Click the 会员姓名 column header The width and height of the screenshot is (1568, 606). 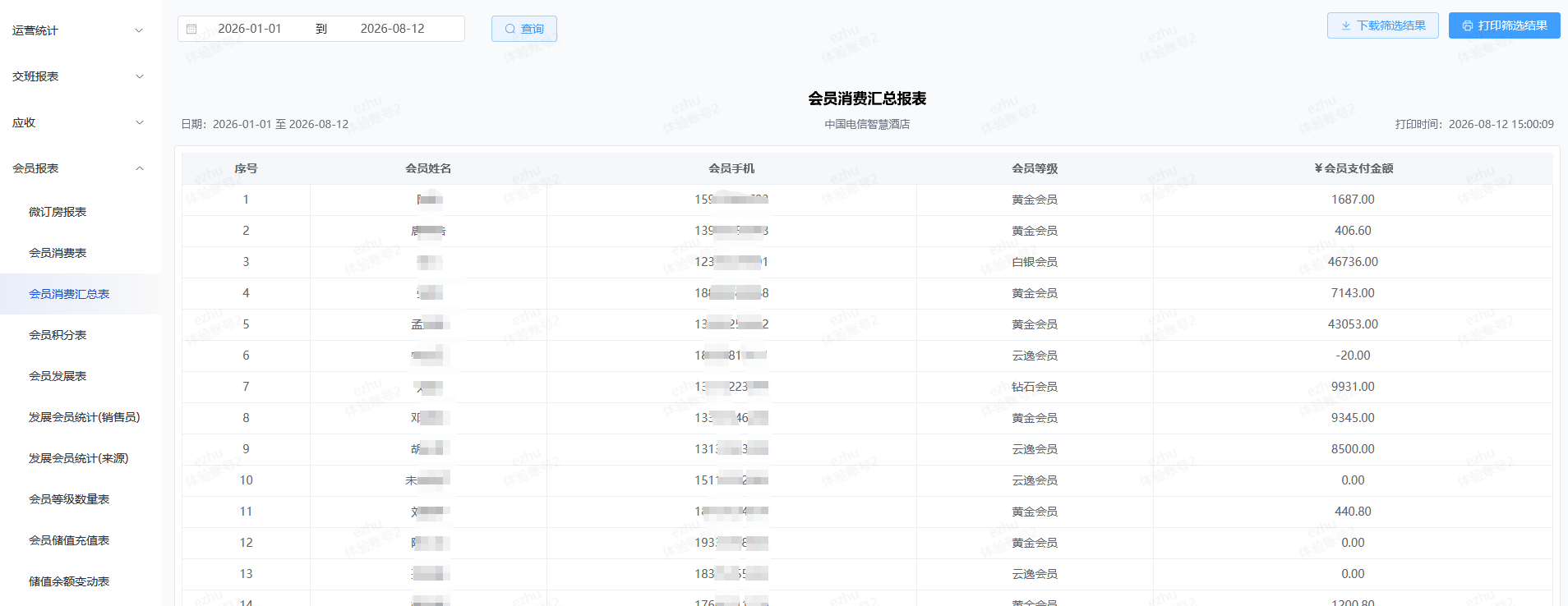[x=428, y=168]
